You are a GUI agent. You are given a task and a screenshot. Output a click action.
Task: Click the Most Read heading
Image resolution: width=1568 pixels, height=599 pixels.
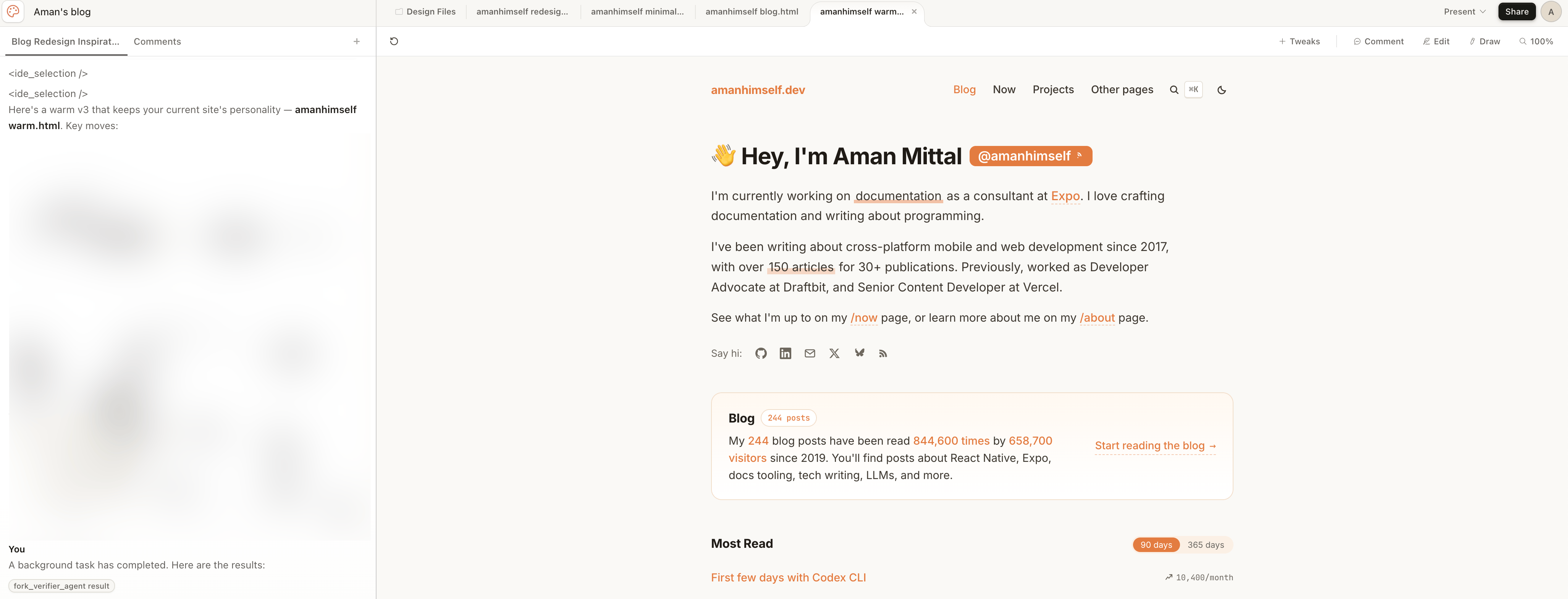click(x=741, y=544)
